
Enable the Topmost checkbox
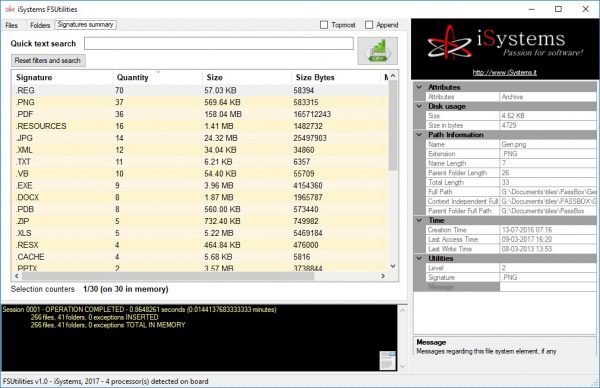pos(324,25)
